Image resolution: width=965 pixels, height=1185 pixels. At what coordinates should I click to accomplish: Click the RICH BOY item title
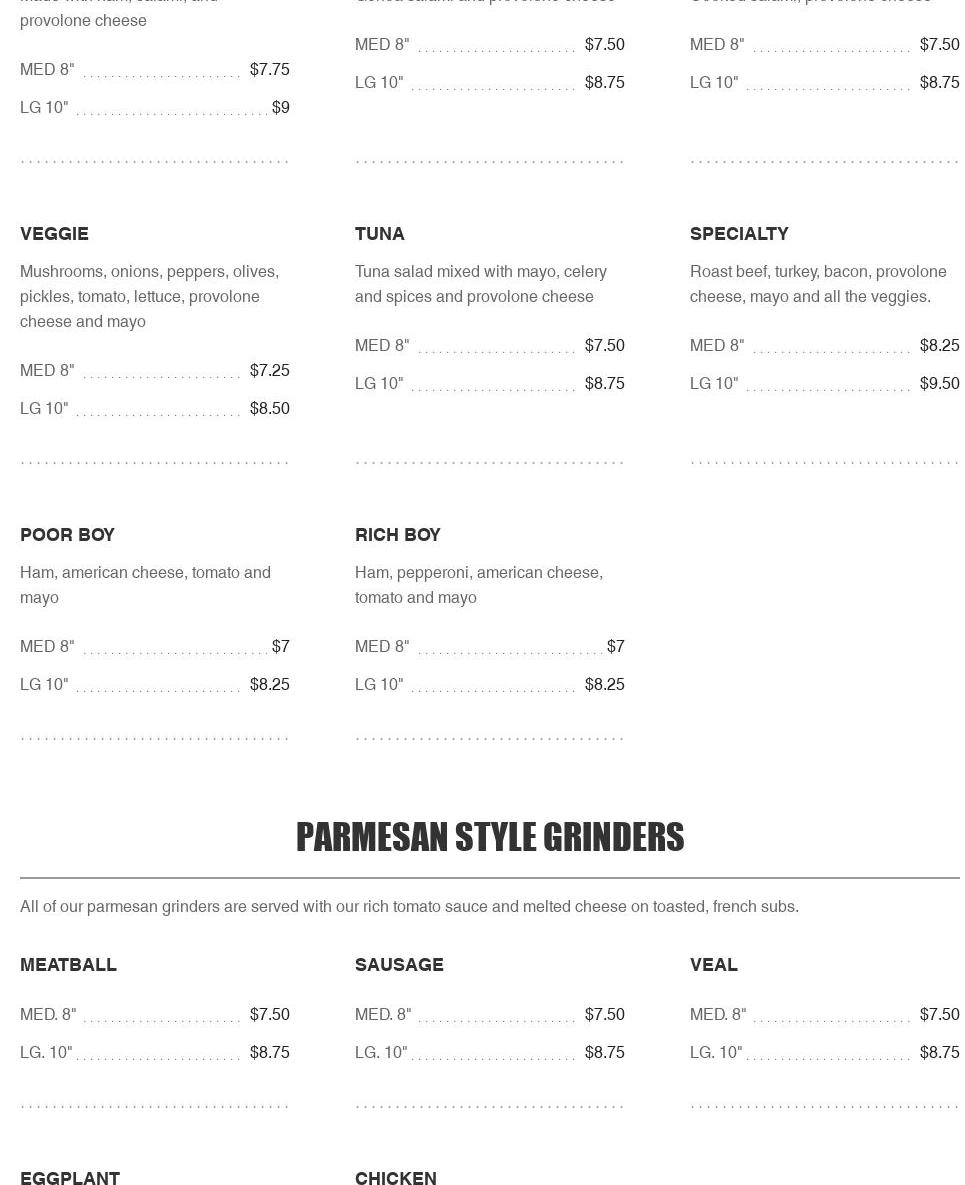coord(397,534)
